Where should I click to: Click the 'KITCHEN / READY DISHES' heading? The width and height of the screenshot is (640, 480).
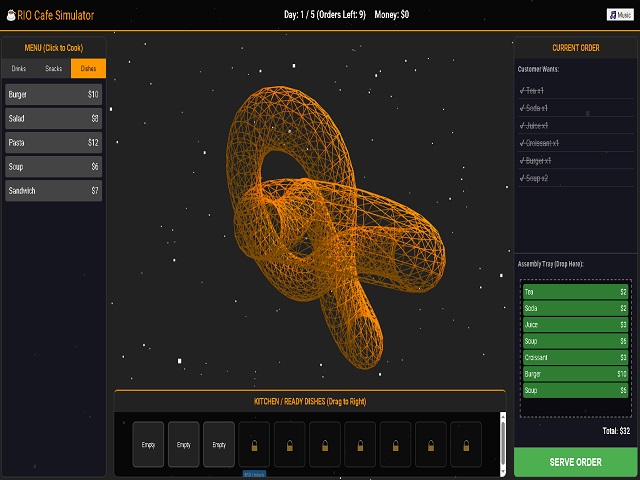click(310, 402)
